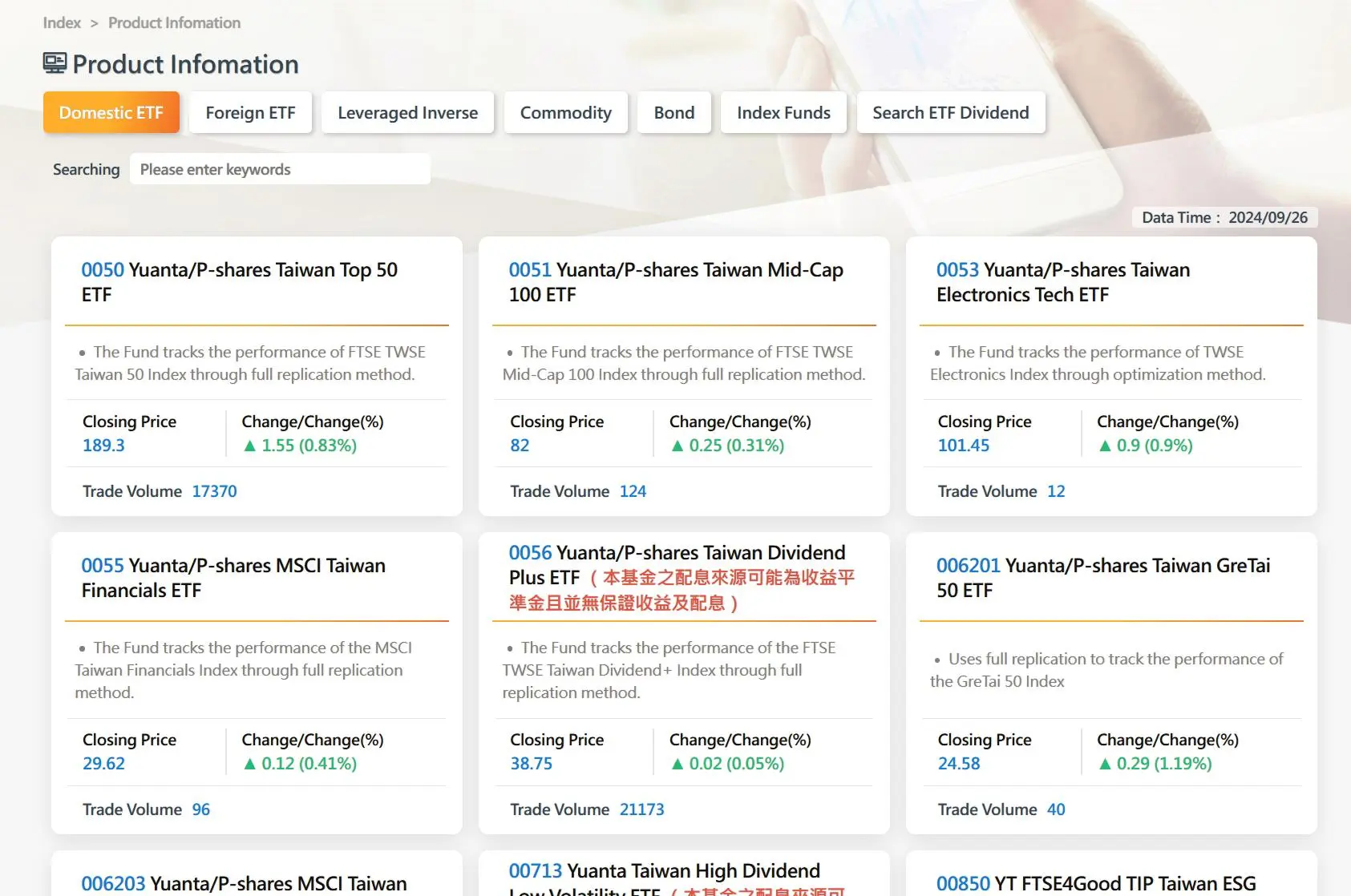Click the FTSE TWSE Taiwan 50 Index description
Image resolution: width=1351 pixels, height=896 pixels.
250,363
